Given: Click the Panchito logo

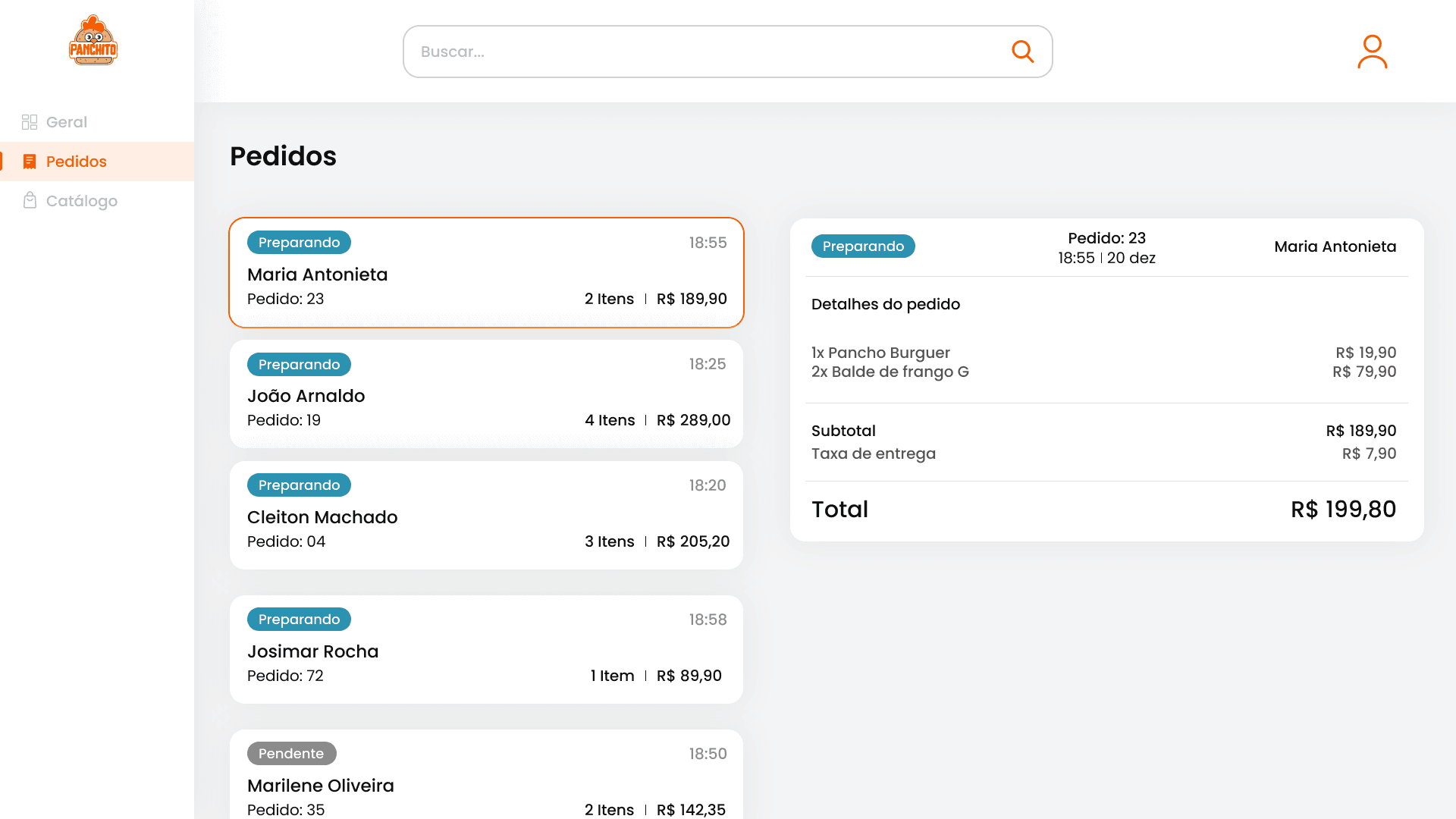Looking at the screenshot, I should (93, 41).
